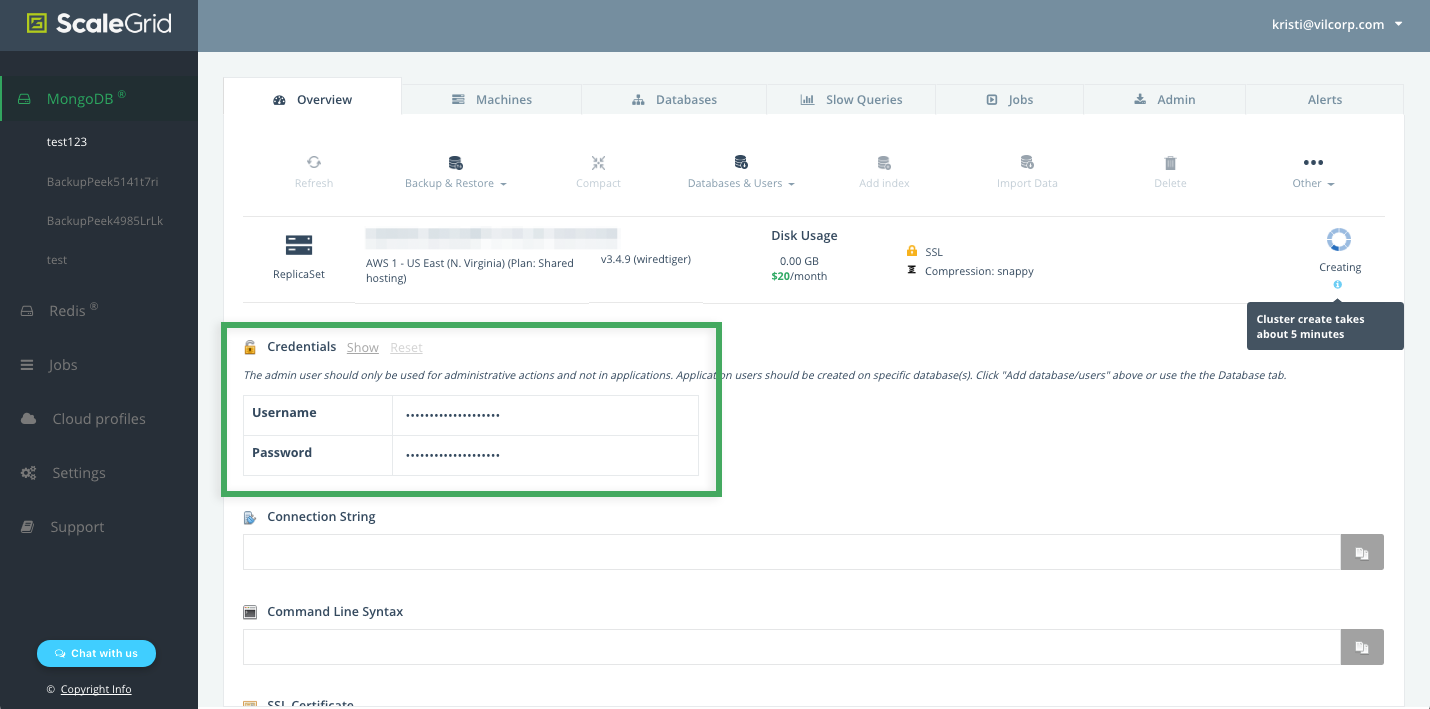
Task: Click the Connection String text field
Action: [791, 552]
